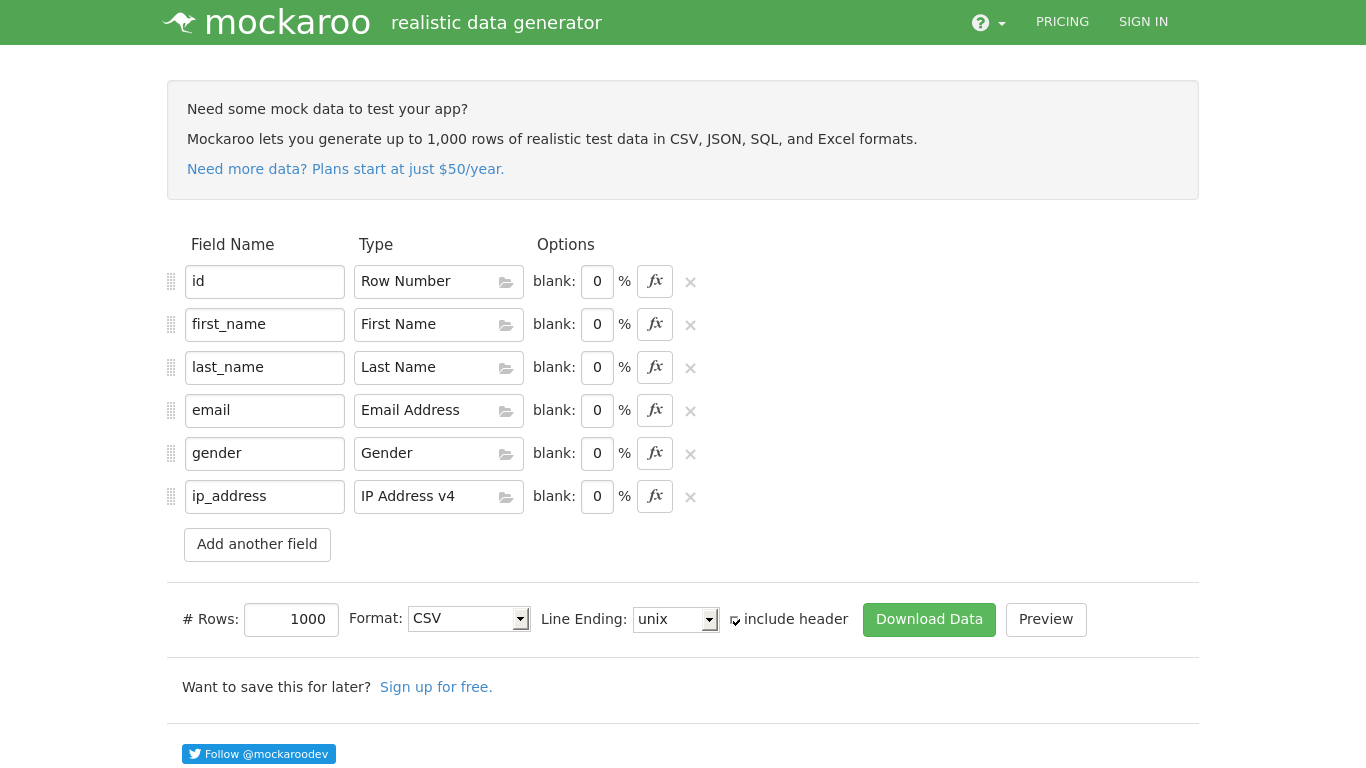Open the unix line ending dropdown

click(676, 620)
